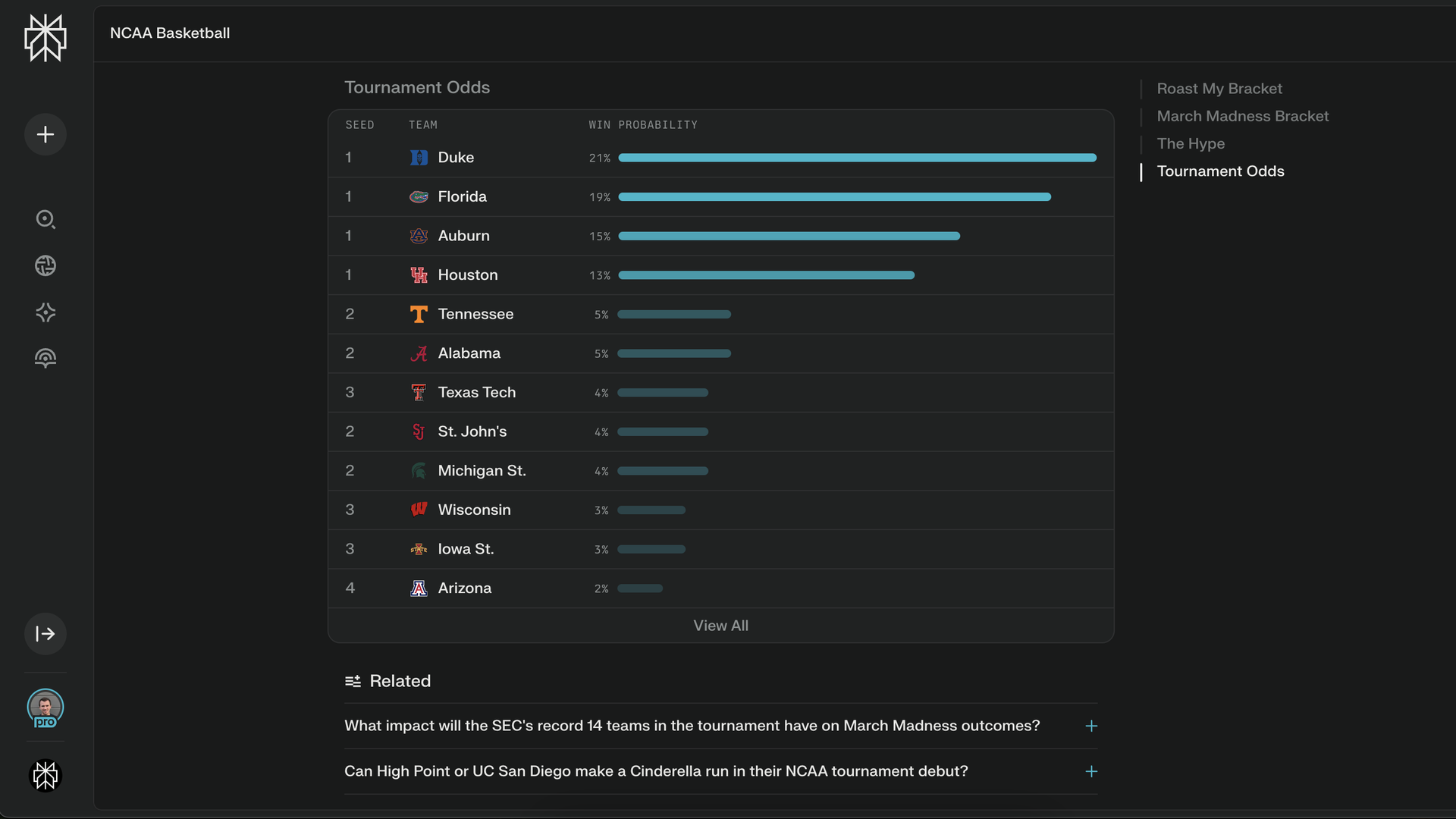Viewport: 1456px width, 819px height.
Task: Expand the SEC record 14 teams related question
Action: click(x=1090, y=726)
